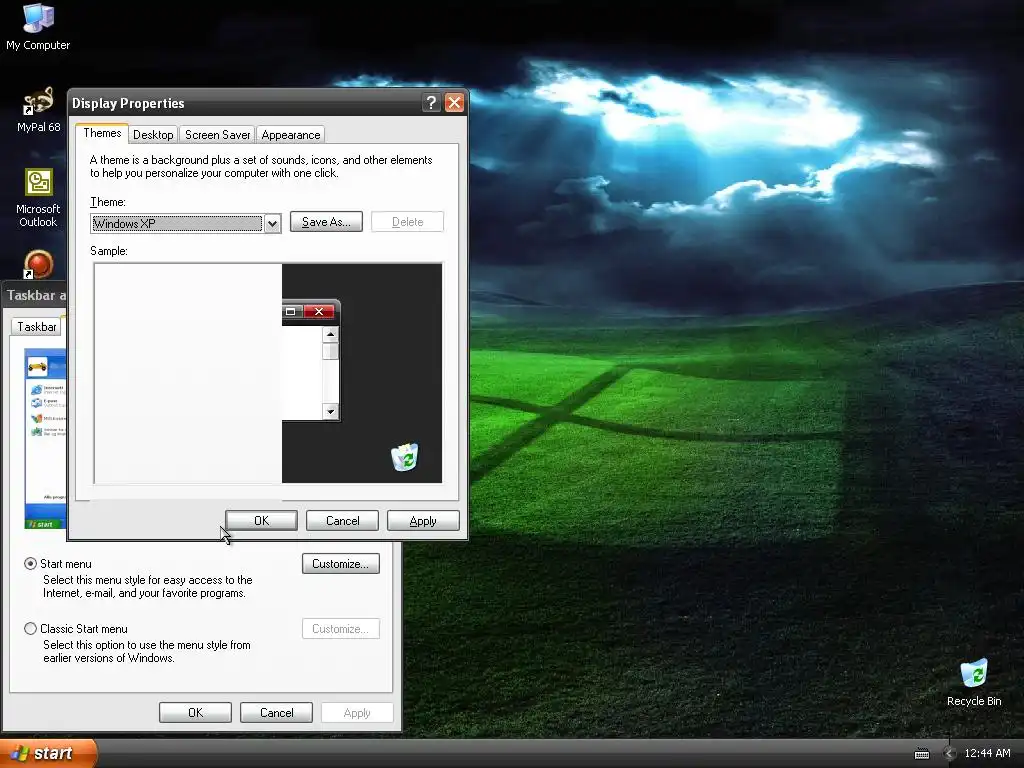Viewport: 1024px width, 768px height.
Task: Click the Windows XP theme combo box
Action: point(185,223)
